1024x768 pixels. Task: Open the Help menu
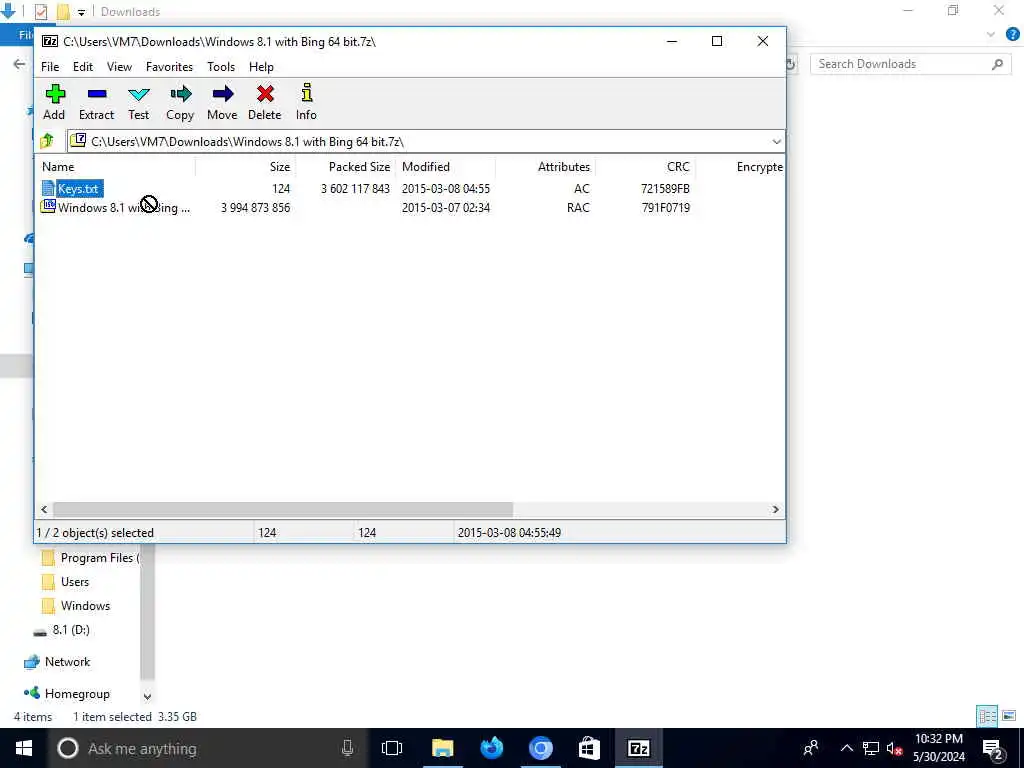click(x=261, y=67)
